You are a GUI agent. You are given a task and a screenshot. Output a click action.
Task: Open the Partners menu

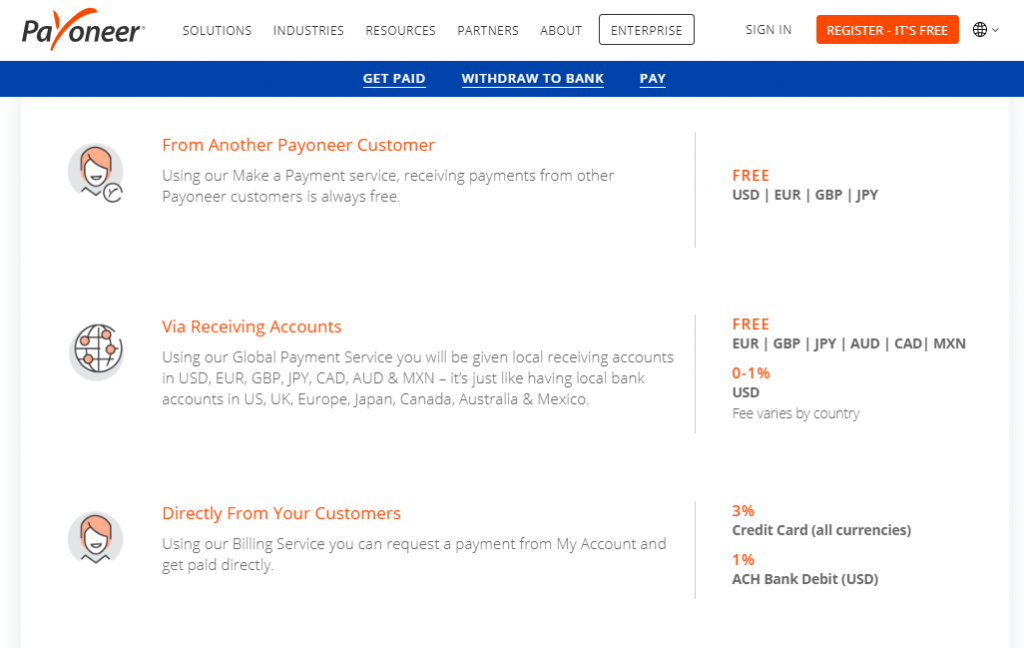488,31
